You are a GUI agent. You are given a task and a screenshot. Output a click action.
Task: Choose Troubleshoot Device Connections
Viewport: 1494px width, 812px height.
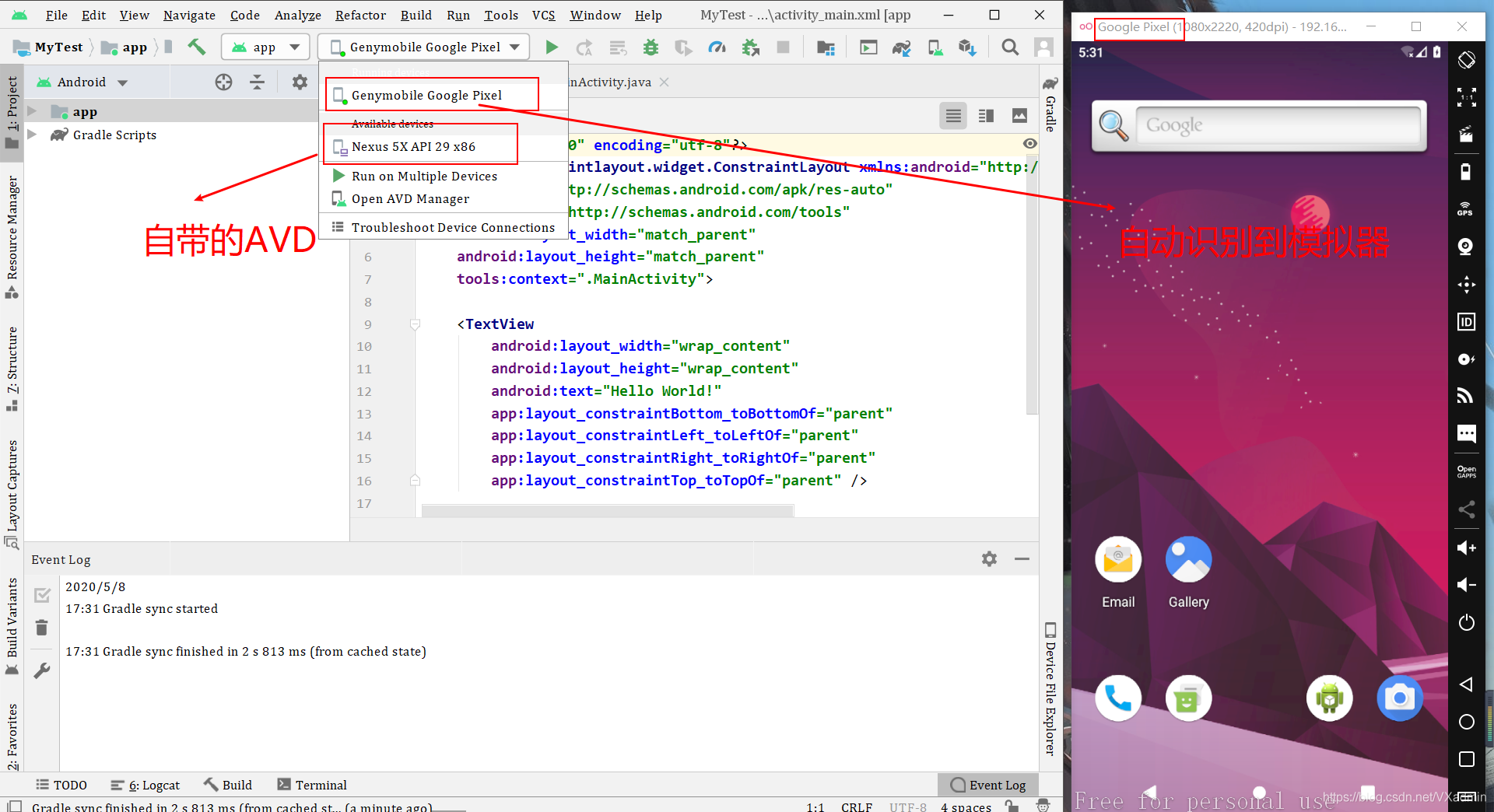(444, 227)
